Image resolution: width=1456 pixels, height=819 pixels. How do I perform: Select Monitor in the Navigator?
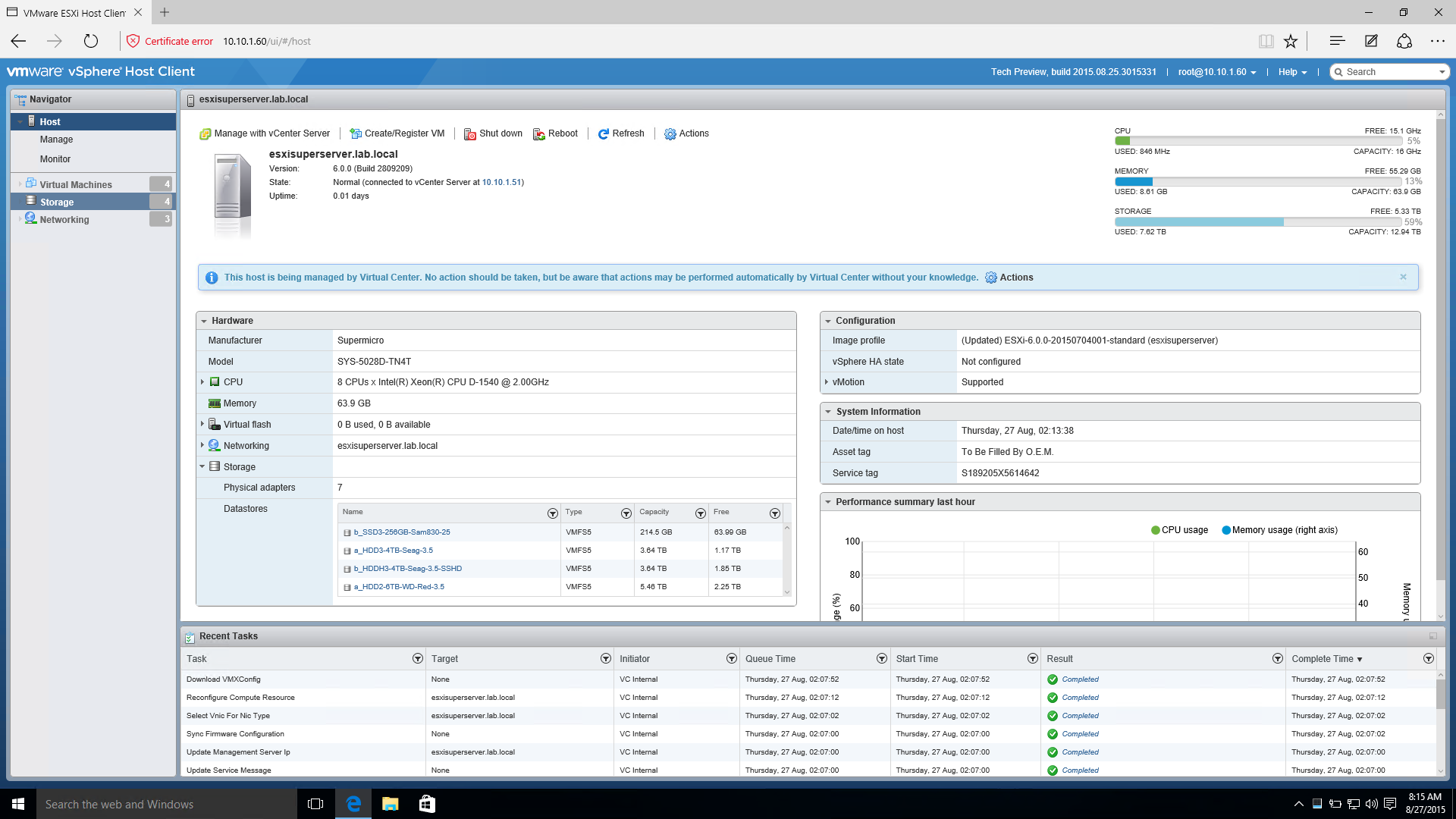point(55,159)
